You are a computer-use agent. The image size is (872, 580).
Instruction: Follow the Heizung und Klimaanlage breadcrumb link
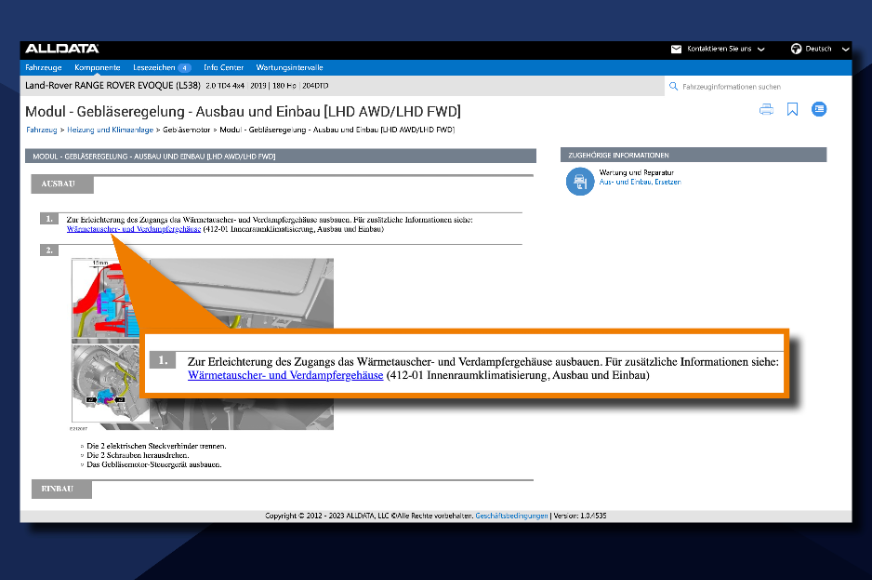(x=110, y=130)
